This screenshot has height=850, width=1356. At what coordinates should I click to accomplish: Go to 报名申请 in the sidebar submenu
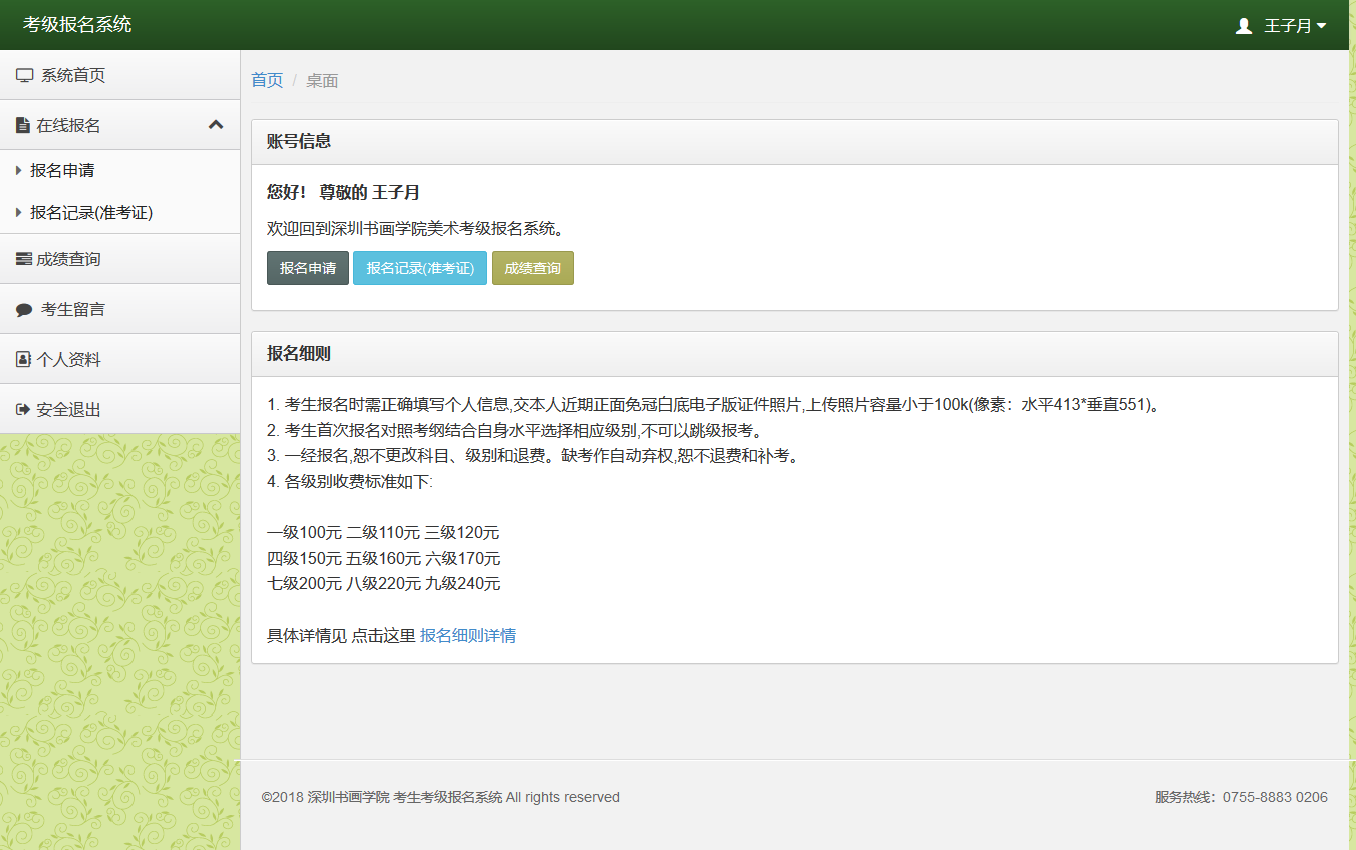[x=120, y=171]
